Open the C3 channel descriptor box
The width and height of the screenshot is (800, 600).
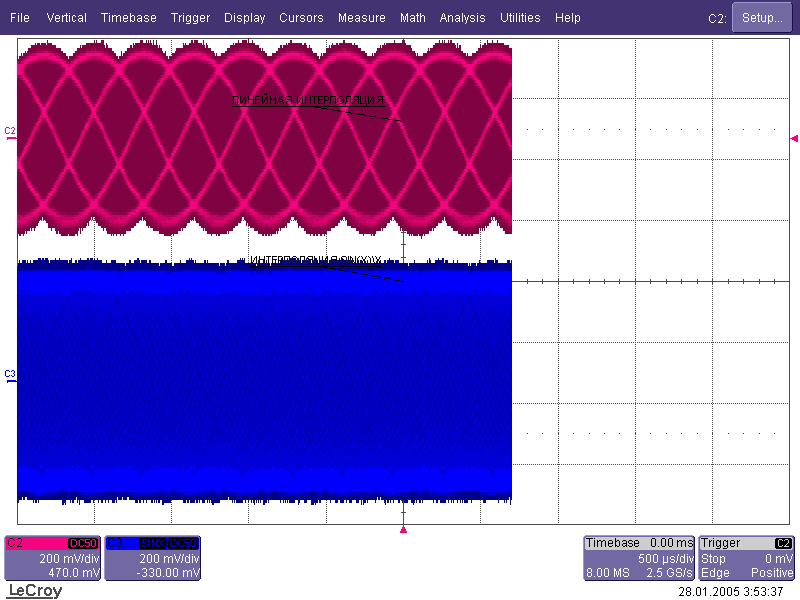[153, 558]
